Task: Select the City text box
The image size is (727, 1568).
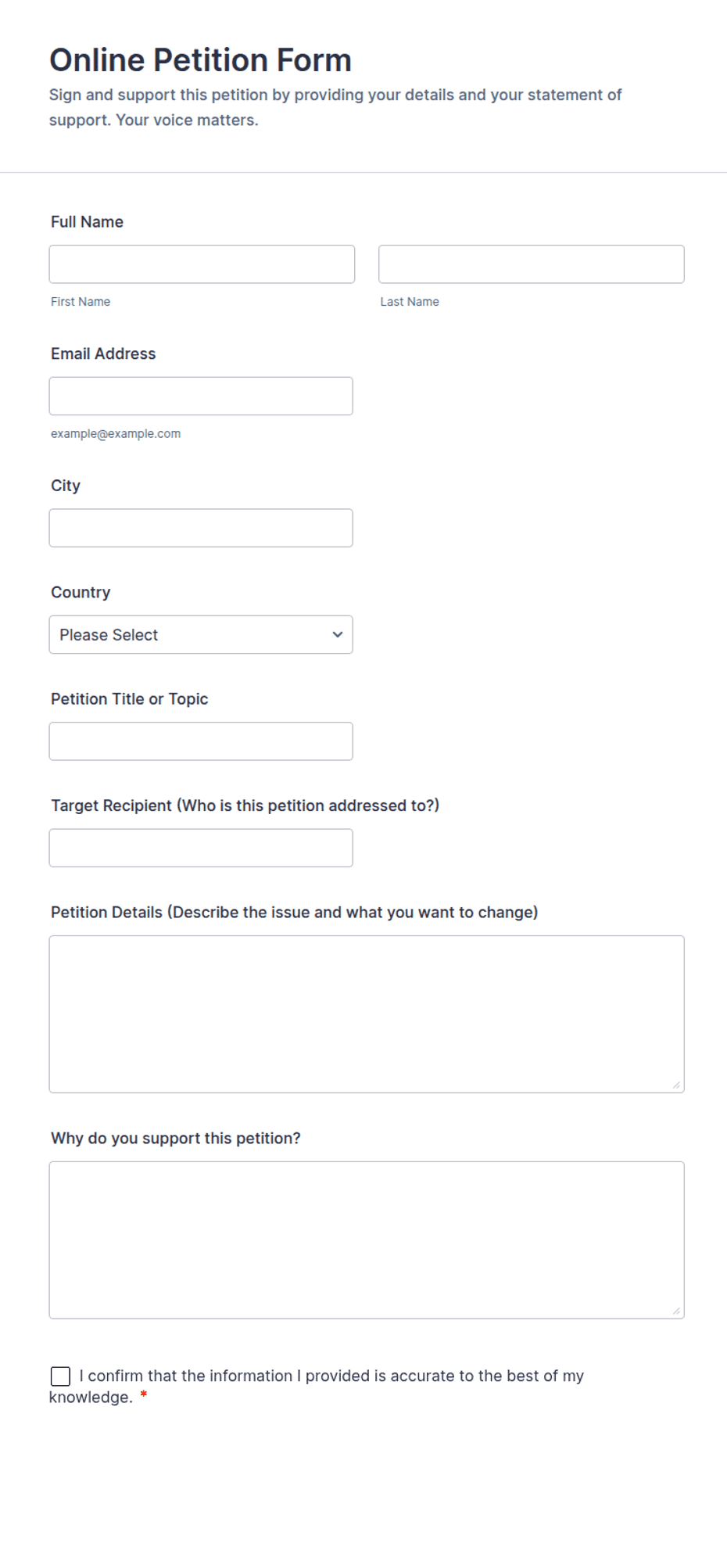Action: (x=201, y=528)
